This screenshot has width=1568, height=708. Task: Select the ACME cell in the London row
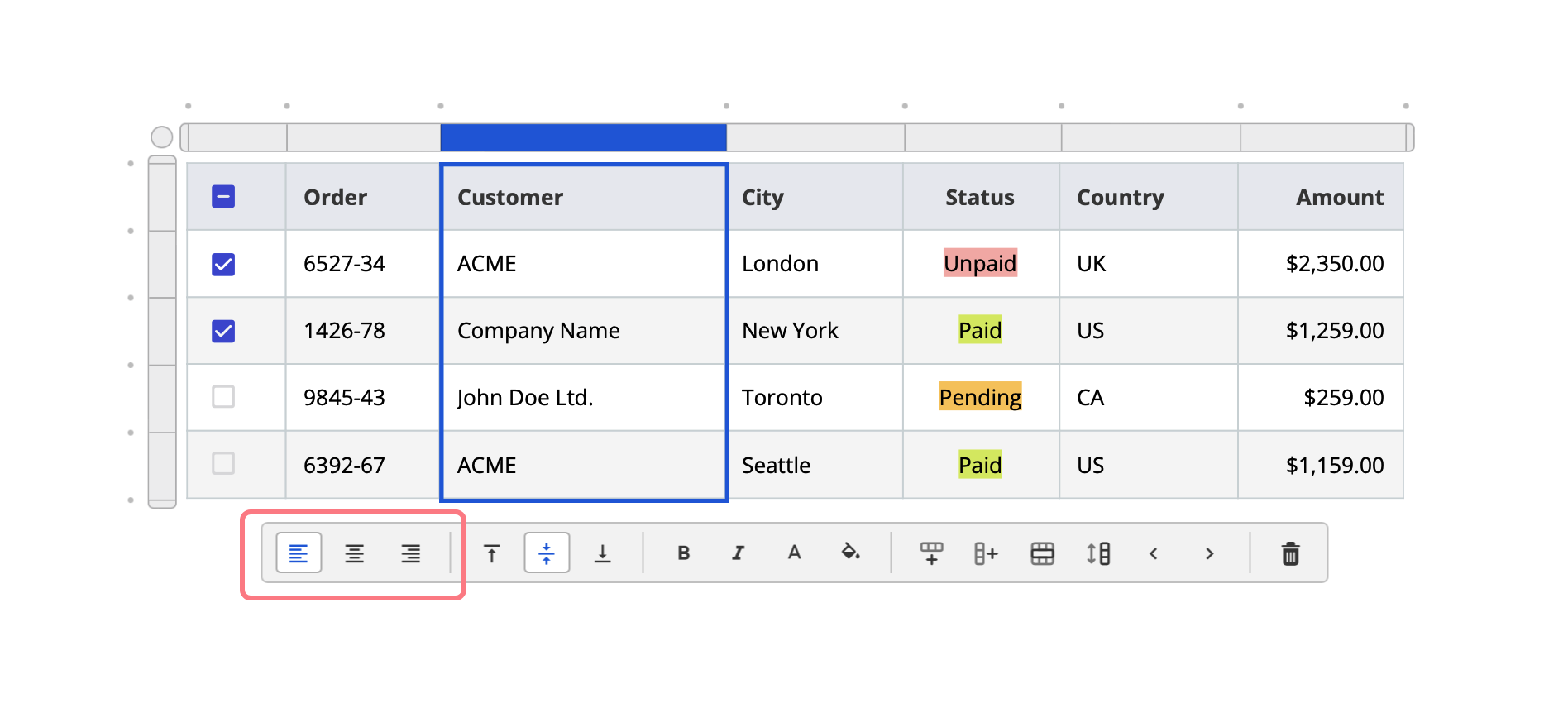(x=584, y=264)
